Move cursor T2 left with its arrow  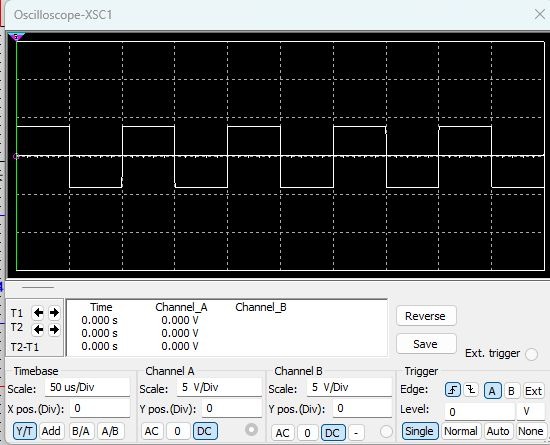(38, 329)
